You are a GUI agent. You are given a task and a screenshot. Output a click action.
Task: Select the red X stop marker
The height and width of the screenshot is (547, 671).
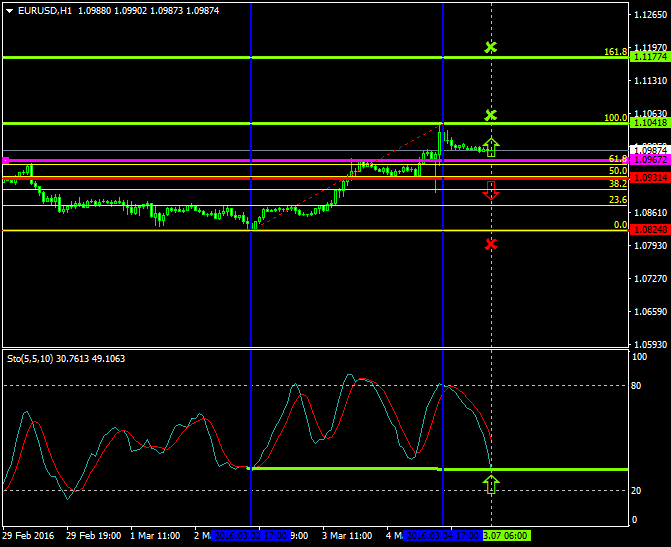click(x=490, y=244)
